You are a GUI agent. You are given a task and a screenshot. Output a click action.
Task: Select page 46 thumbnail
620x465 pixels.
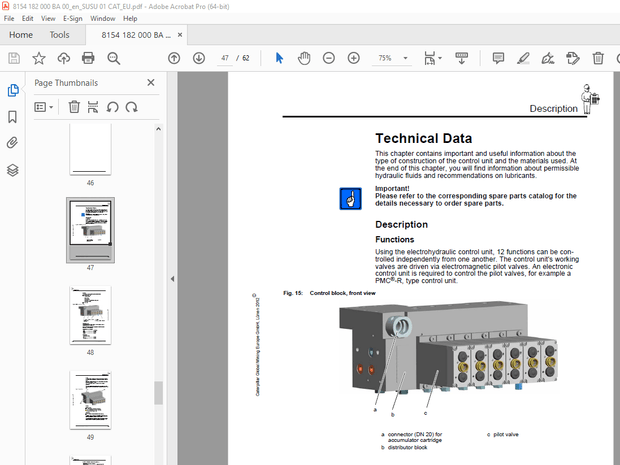(x=90, y=149)
